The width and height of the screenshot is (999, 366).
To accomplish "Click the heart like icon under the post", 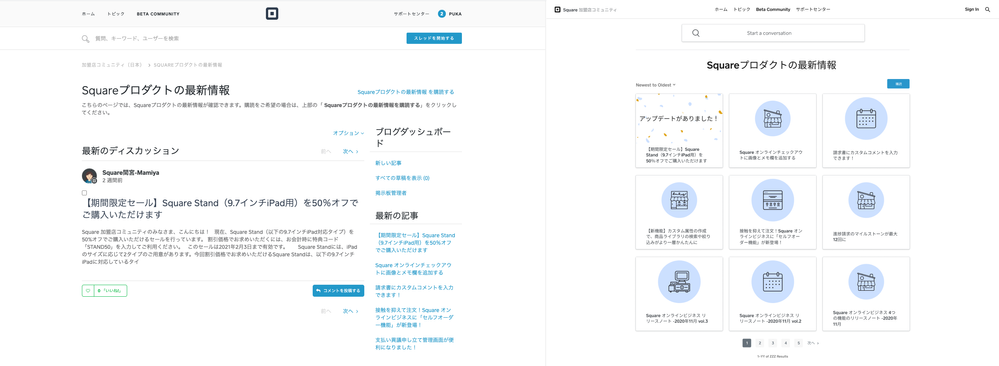I will point(88,291).
